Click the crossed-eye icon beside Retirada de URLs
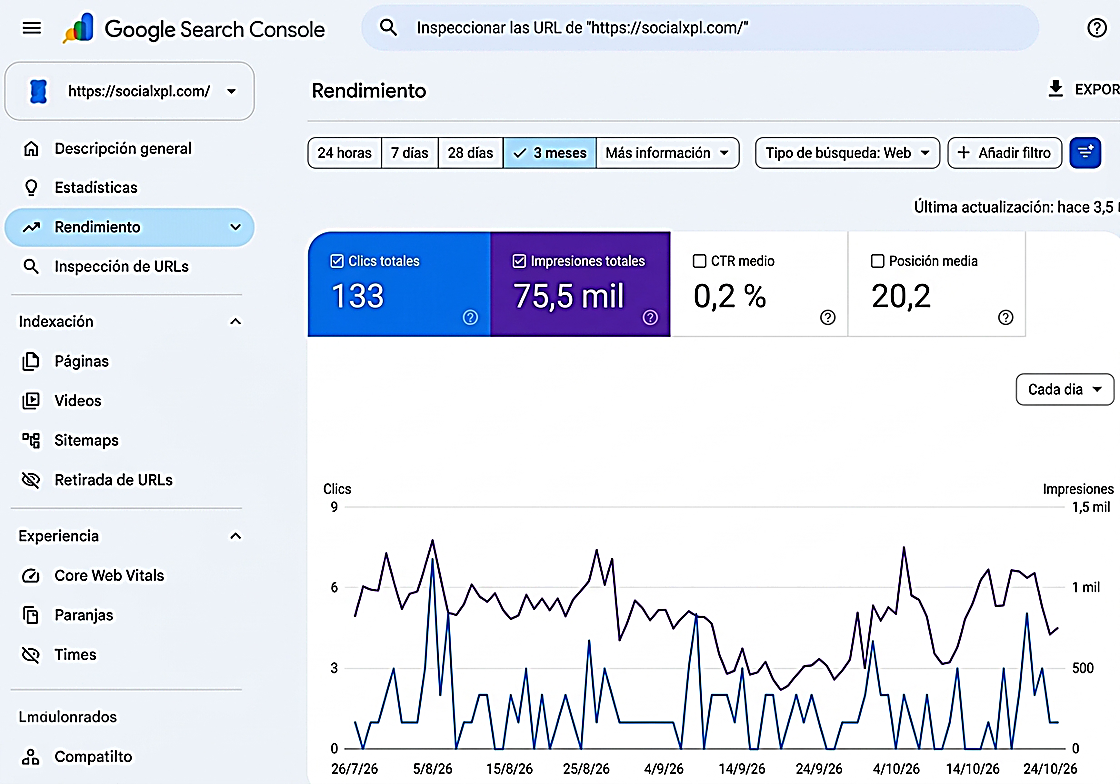1120x784 pixels. 31,480
